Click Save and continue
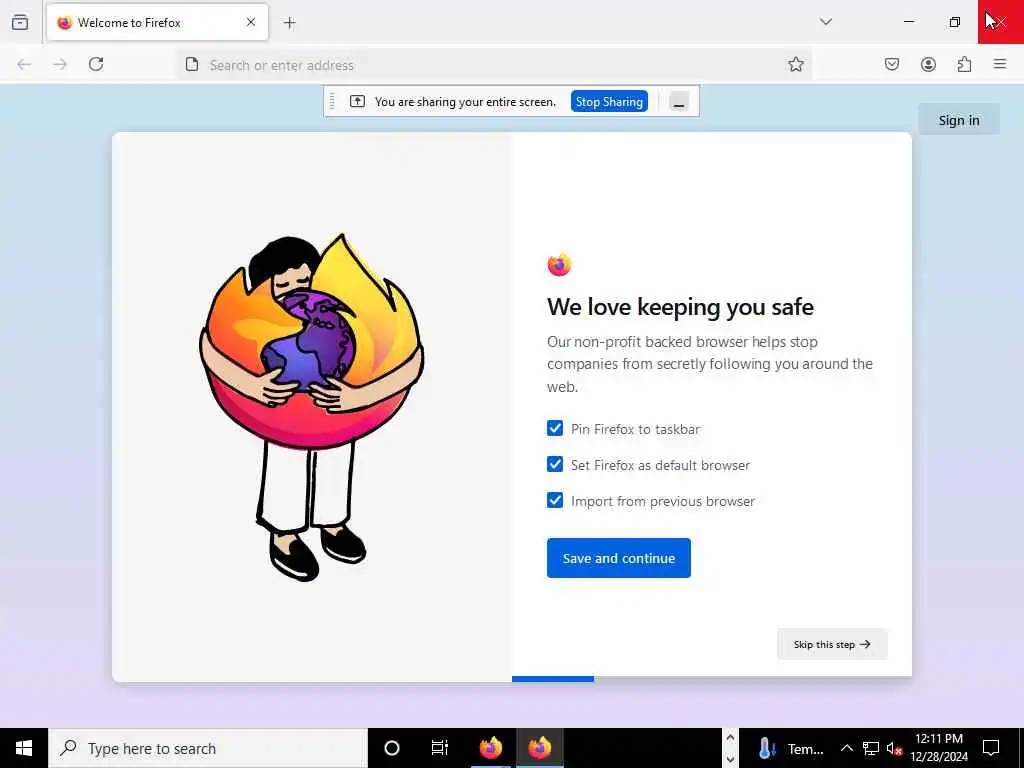The height and width of the screenshot is (768, 1024). (x=618, y=558)
